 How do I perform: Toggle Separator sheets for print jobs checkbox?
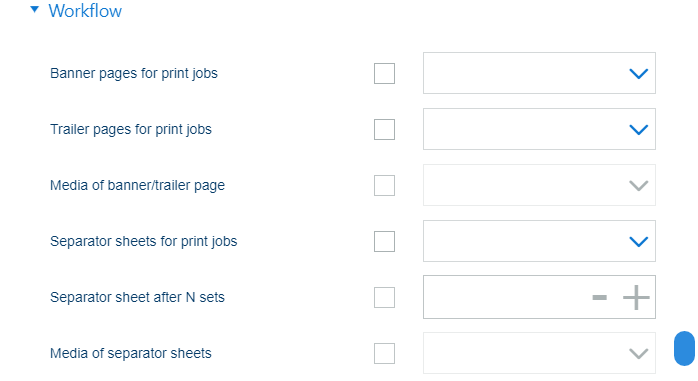tap(384, 242)
